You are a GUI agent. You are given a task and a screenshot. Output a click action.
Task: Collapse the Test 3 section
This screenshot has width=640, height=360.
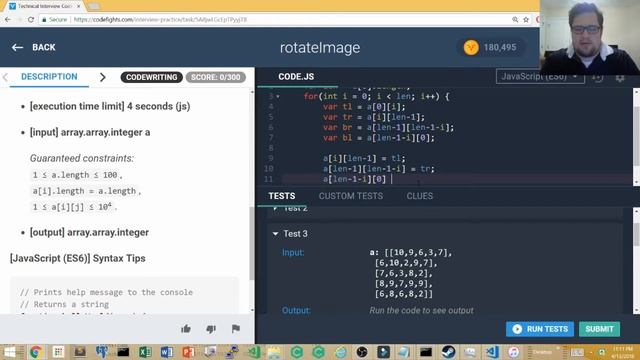(276, 233)
